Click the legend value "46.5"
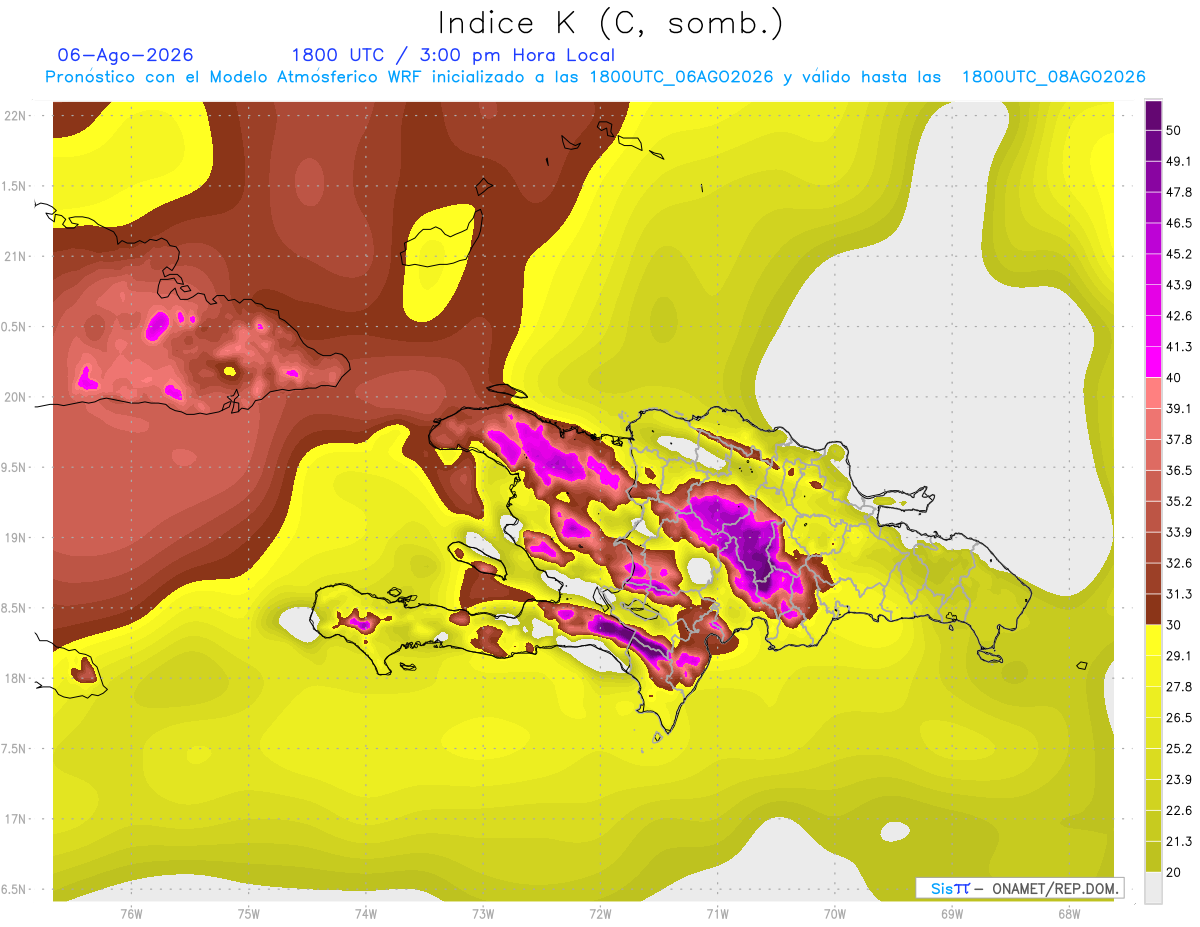 [1178, 223]
